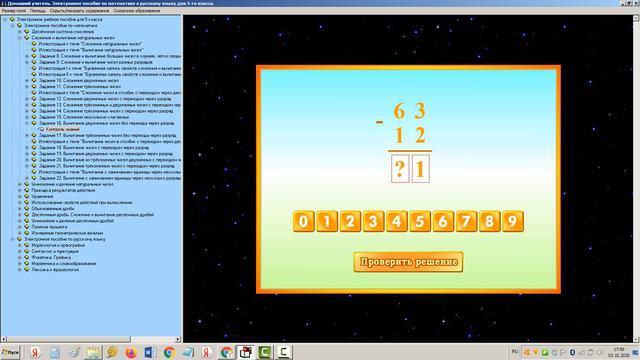This screenshot has height=360, width=640.
Task: Open the 'Размер поля' menu
Action: 13,11
